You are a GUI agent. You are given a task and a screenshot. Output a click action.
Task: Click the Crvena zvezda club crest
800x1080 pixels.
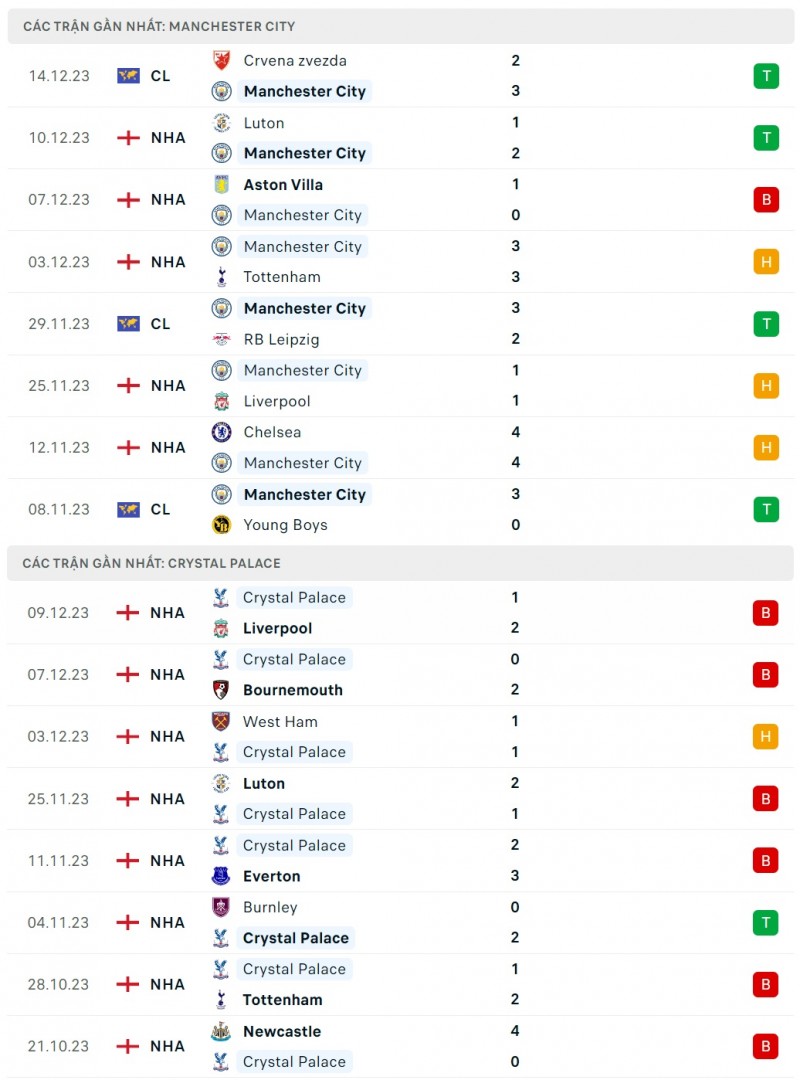pos(221,61)
